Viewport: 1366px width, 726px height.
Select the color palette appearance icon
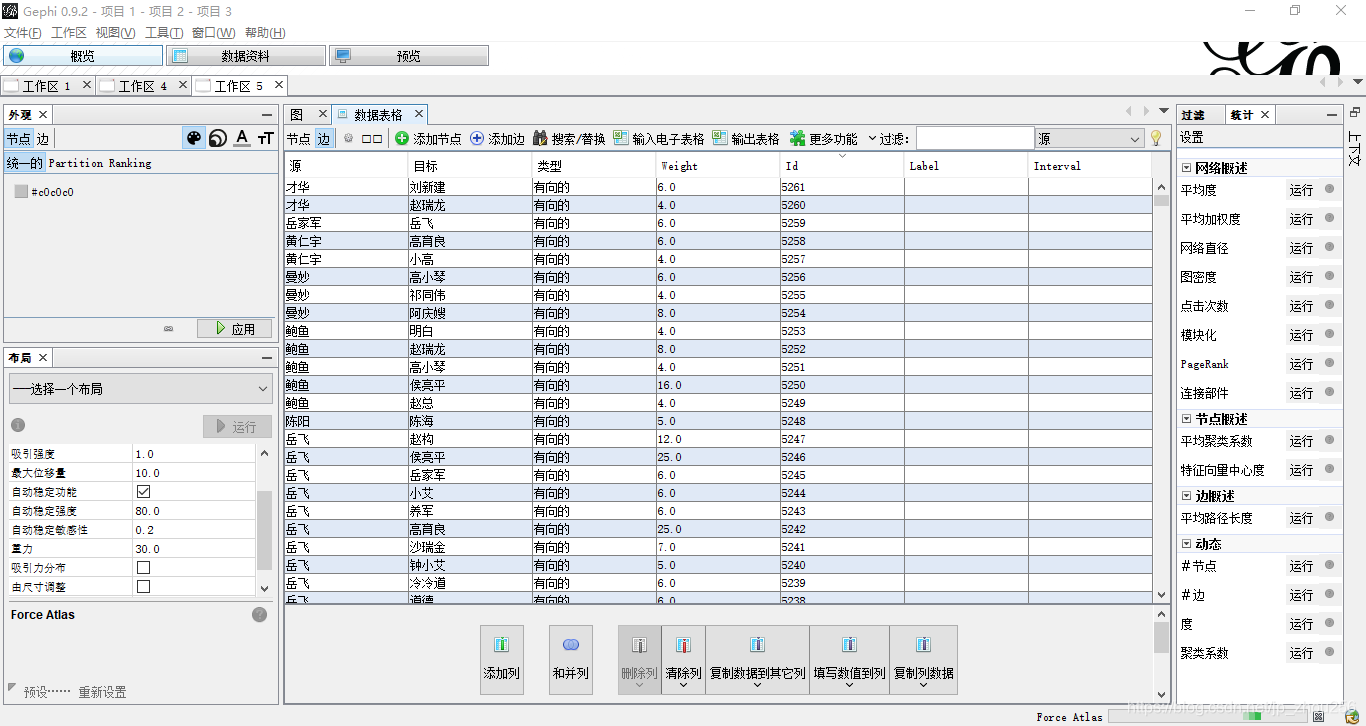tap(194, 139)
